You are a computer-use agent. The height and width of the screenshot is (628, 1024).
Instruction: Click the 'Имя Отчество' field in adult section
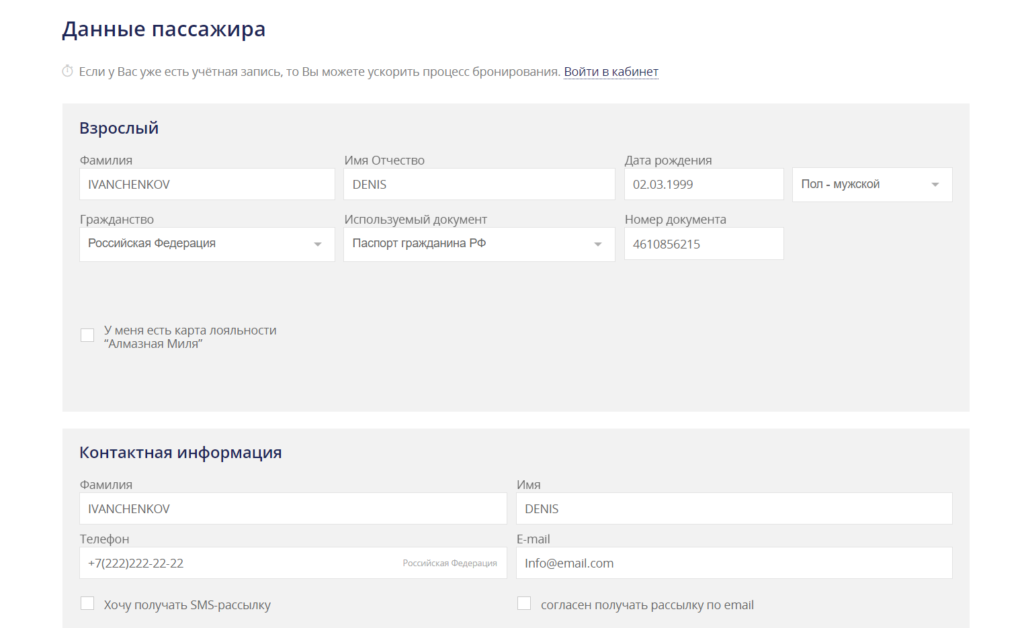click(478, 185)
